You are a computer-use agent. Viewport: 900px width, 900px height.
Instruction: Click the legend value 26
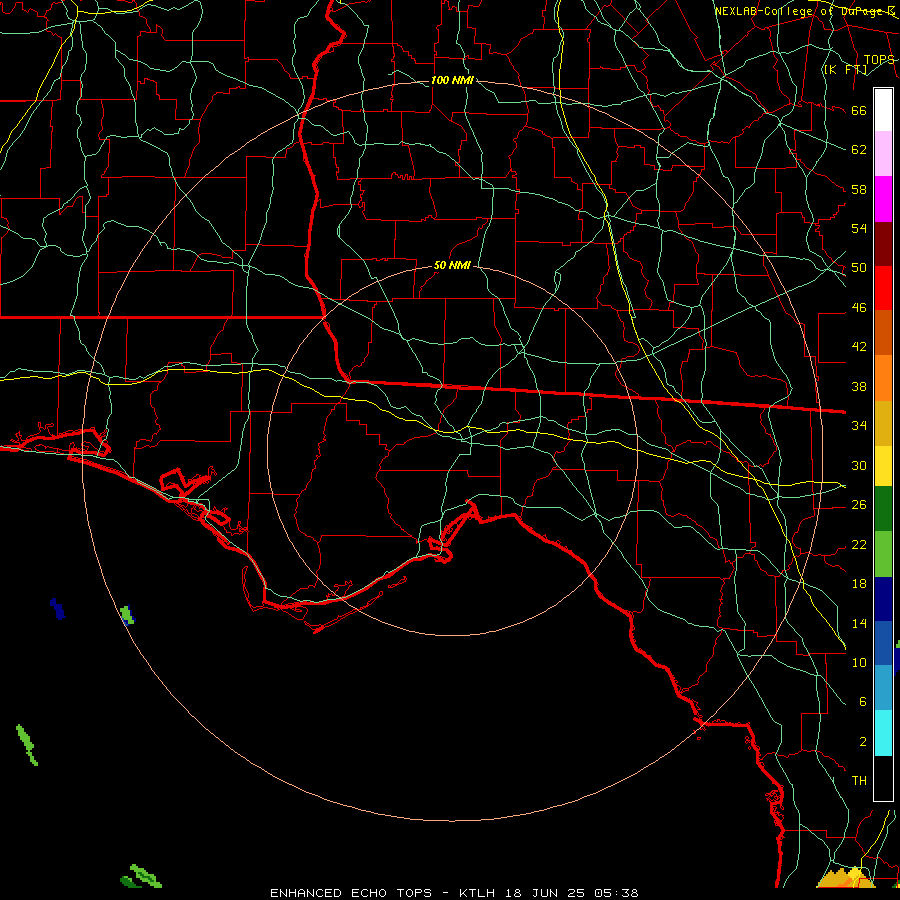(x=859, y=505)
